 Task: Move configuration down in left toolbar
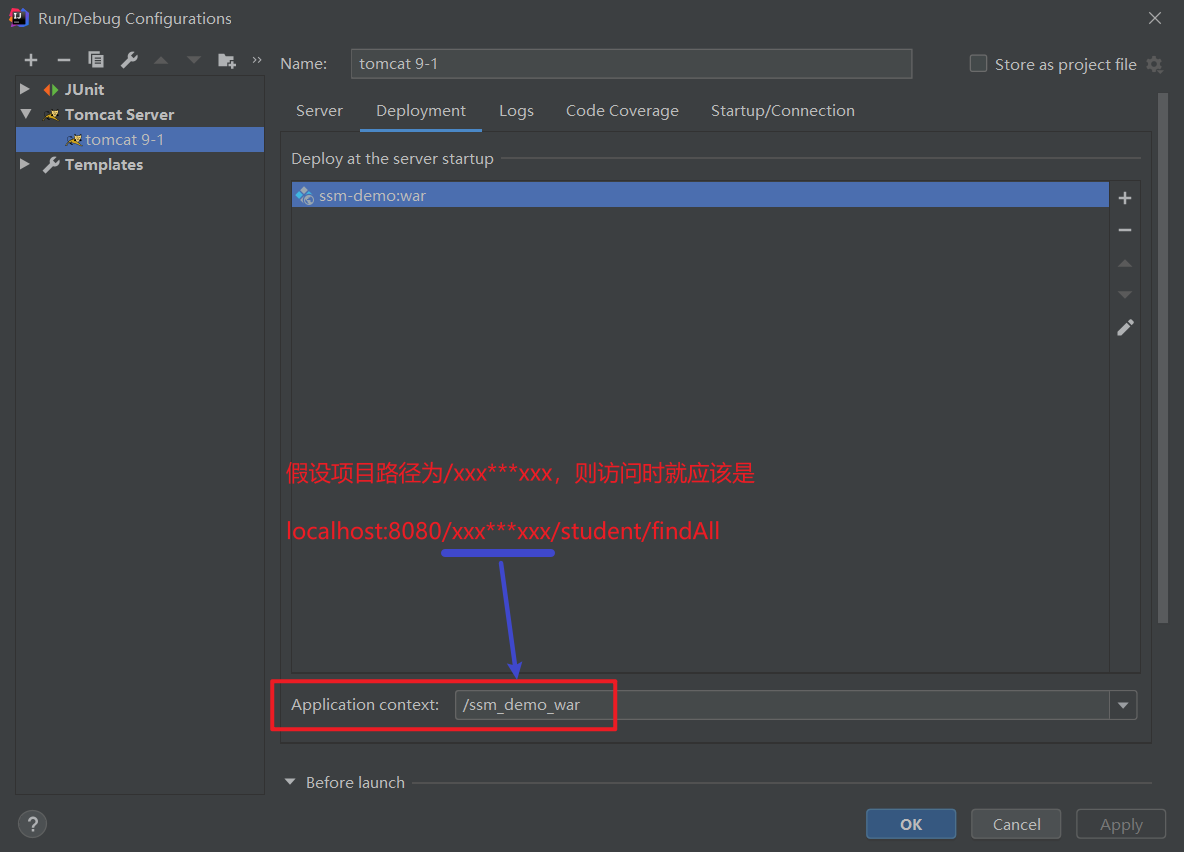point(194,60)
